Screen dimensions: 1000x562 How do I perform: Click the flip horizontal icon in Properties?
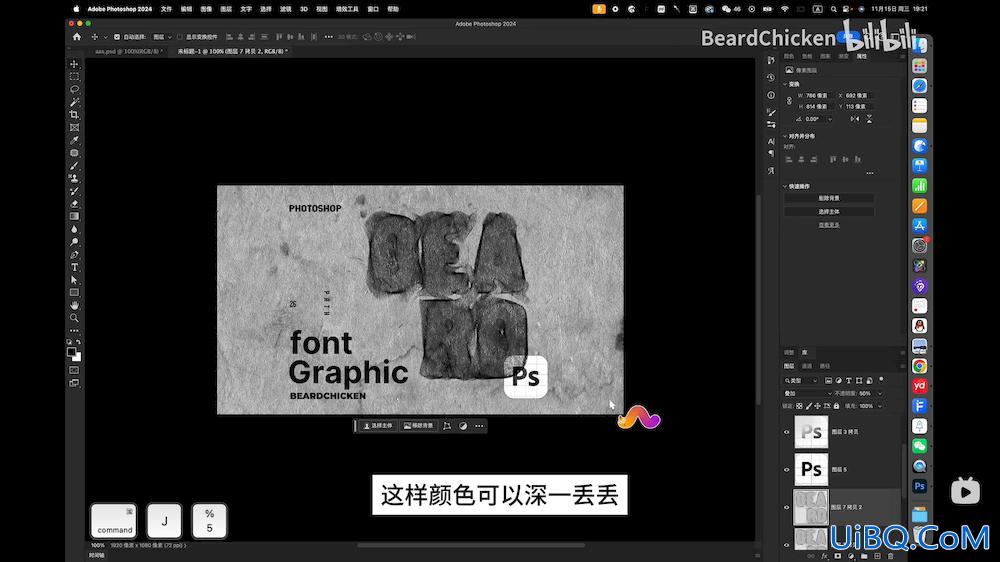(x=855, y=119)
